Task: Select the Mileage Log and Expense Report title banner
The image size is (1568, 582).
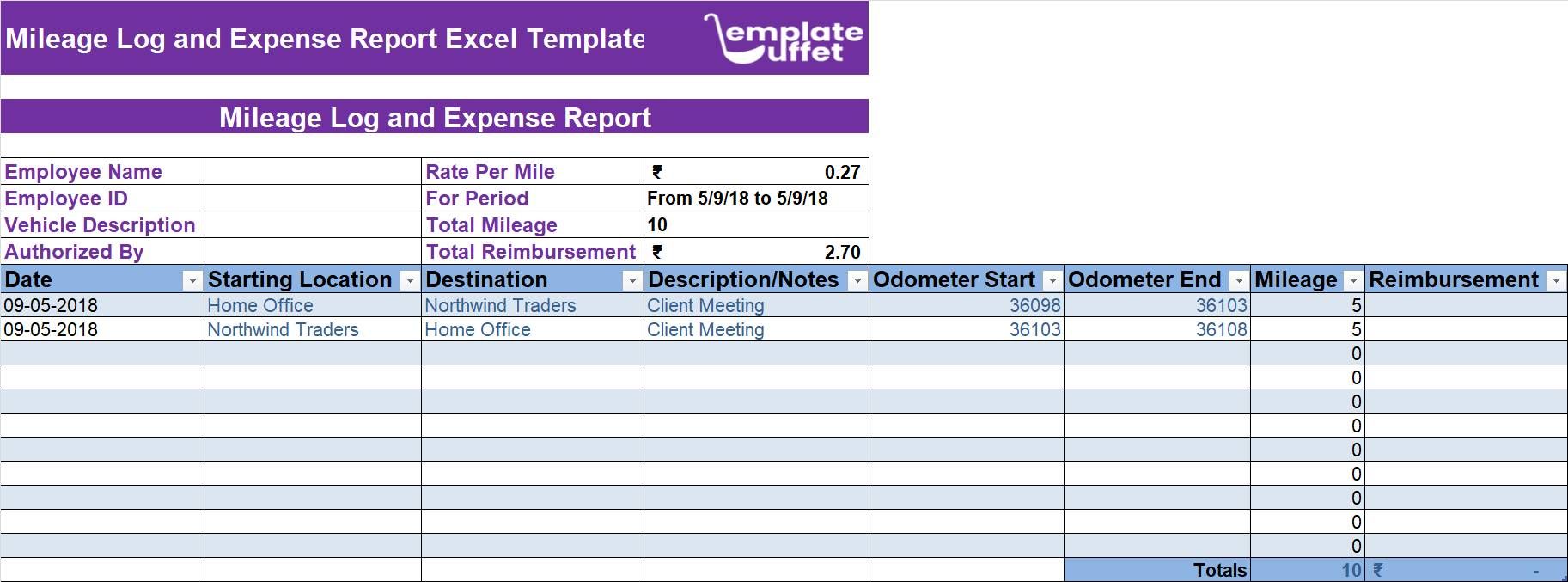Action: (436, 118)
